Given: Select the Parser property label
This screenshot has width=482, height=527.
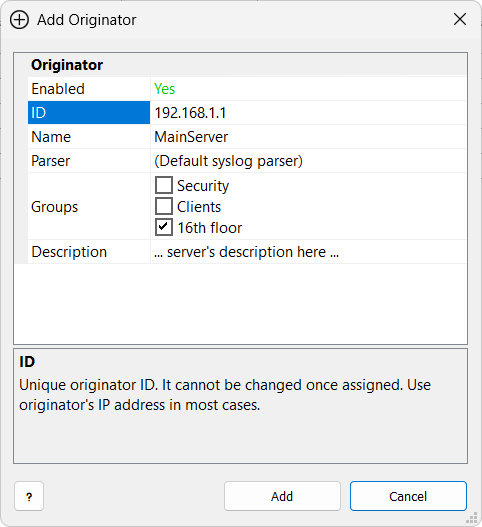Looking at the screenshot, I should pos(89,161).
